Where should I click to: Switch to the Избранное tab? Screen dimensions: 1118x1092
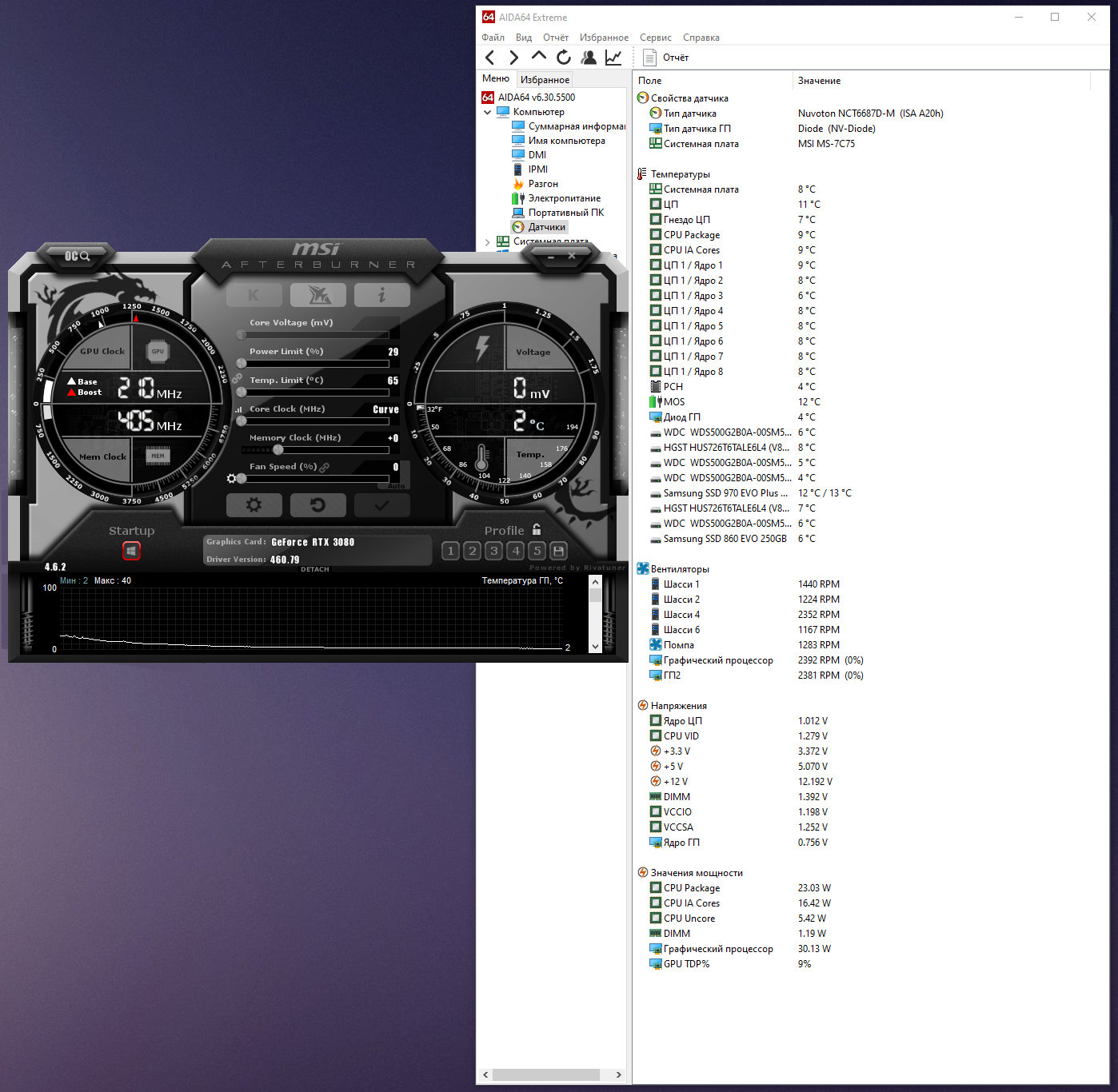click(545, 80)
